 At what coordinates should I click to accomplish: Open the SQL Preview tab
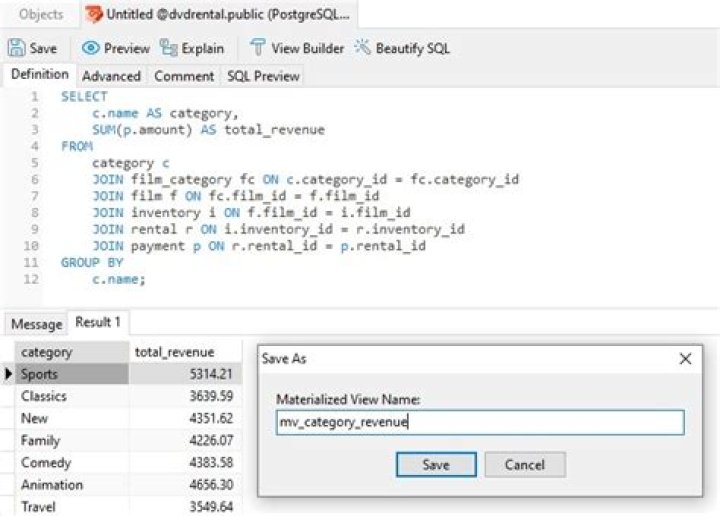click(263, 76)
